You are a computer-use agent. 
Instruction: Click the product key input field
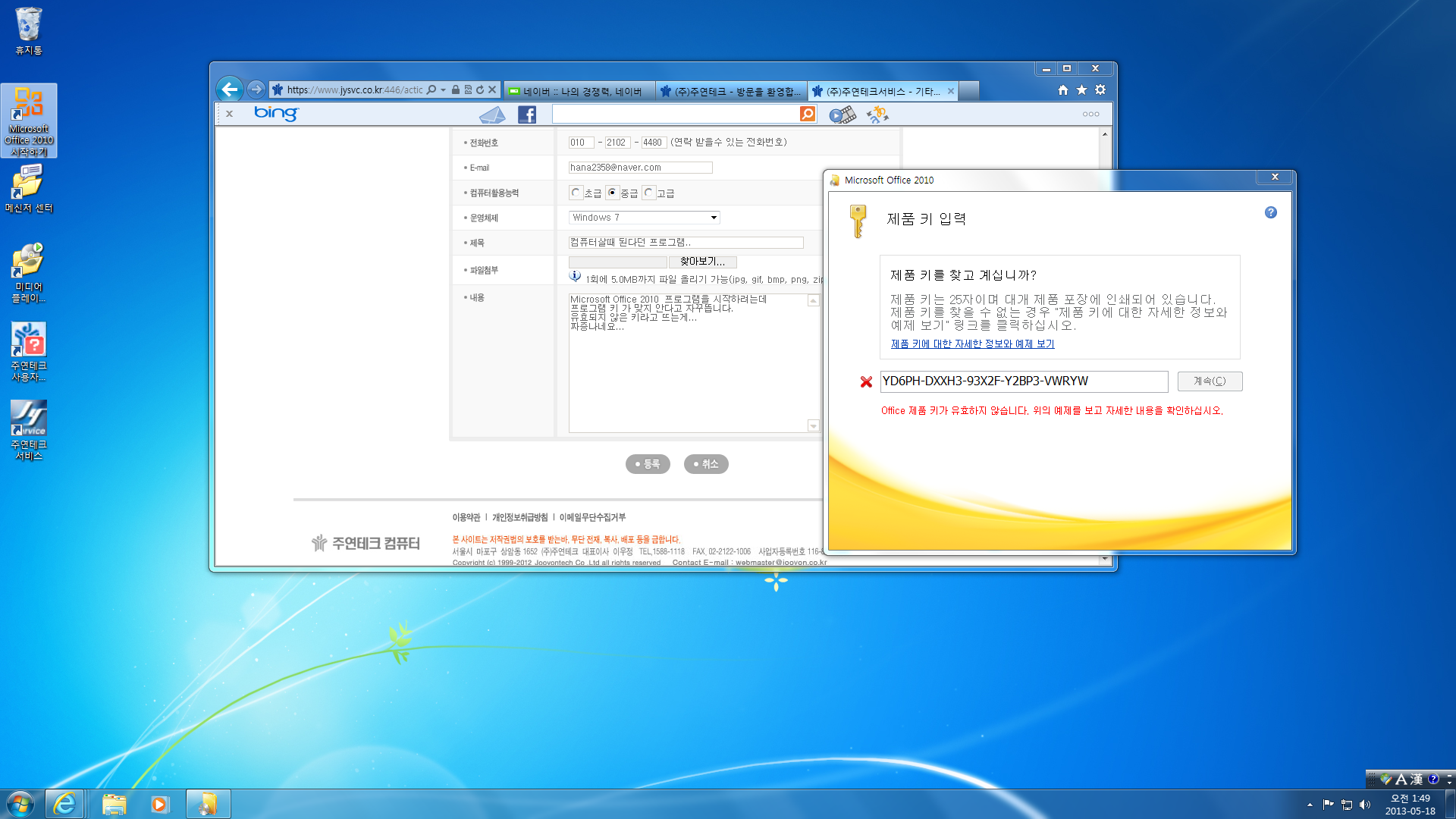tap(1024, 381)
